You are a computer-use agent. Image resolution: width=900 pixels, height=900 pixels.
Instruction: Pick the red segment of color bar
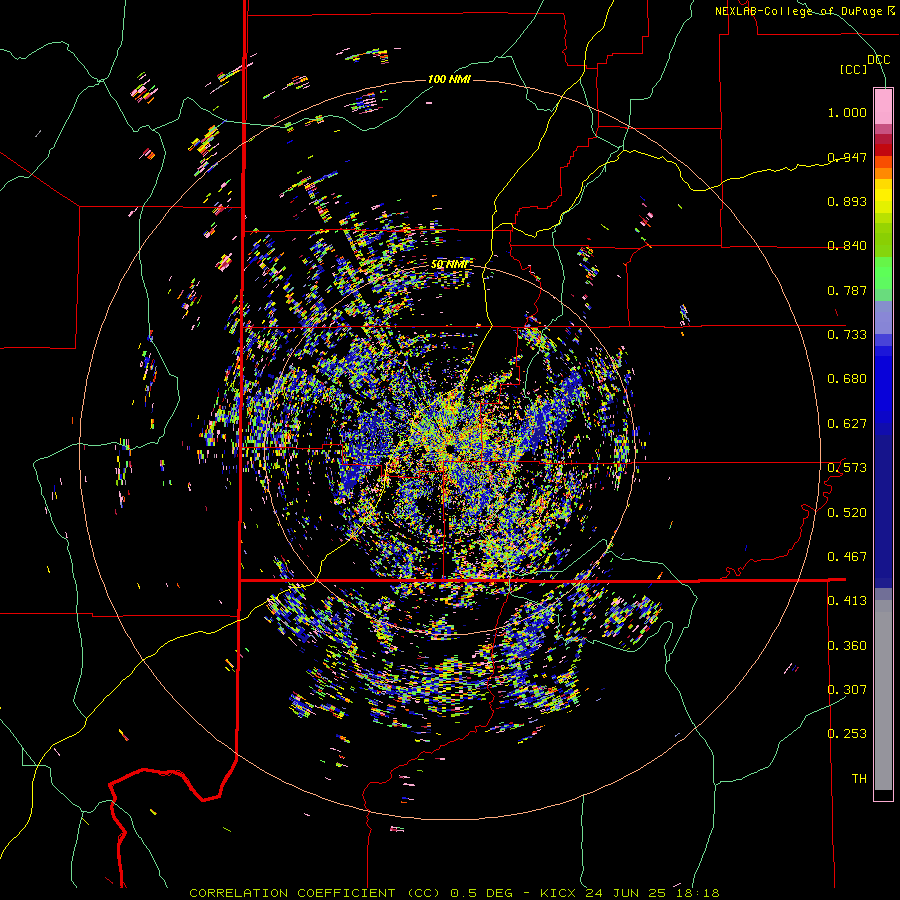(883, 149)
